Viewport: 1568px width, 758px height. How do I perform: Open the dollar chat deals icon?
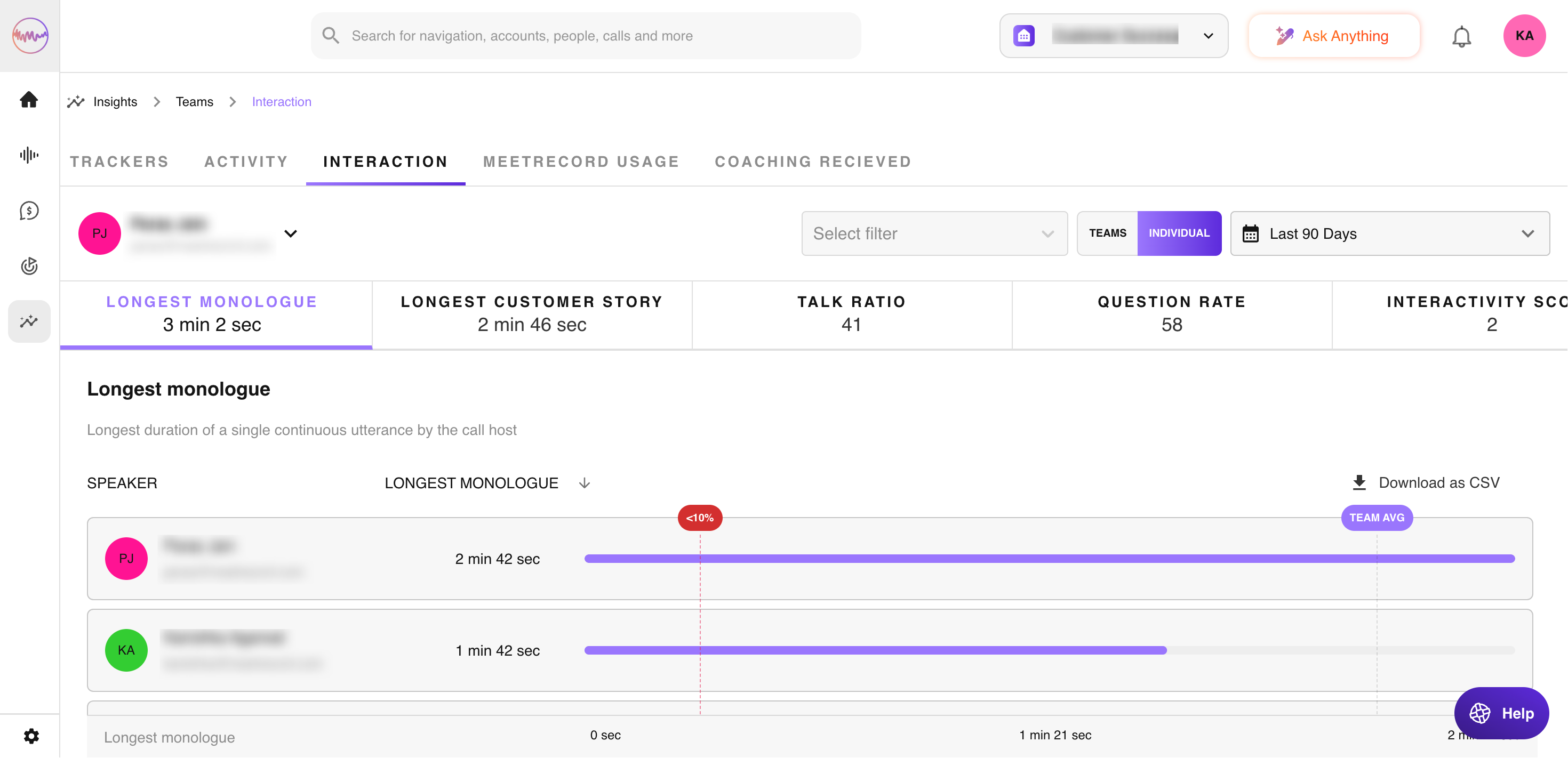pos(29,211)
